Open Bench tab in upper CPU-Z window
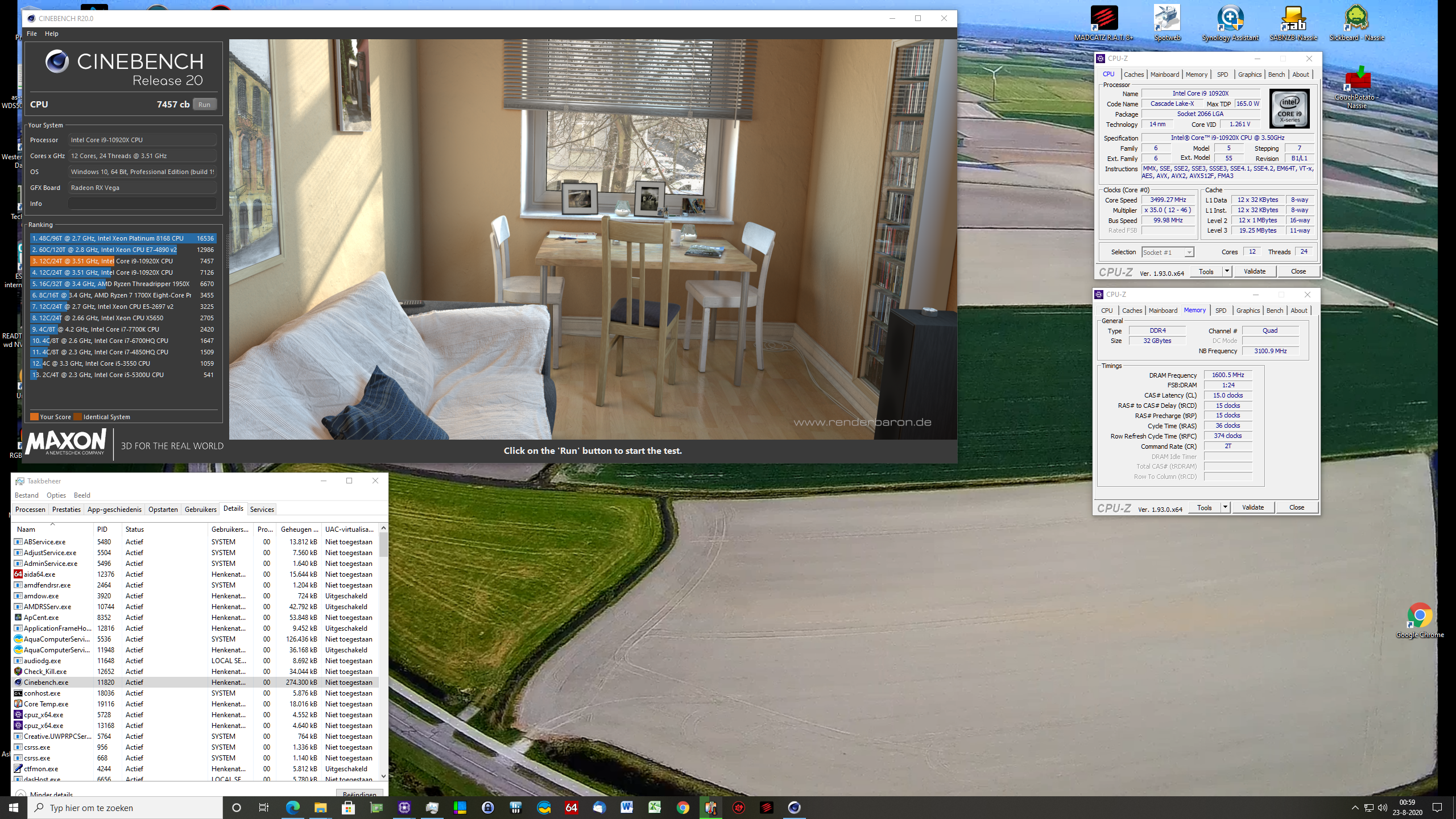 (x=1276, y=75)
